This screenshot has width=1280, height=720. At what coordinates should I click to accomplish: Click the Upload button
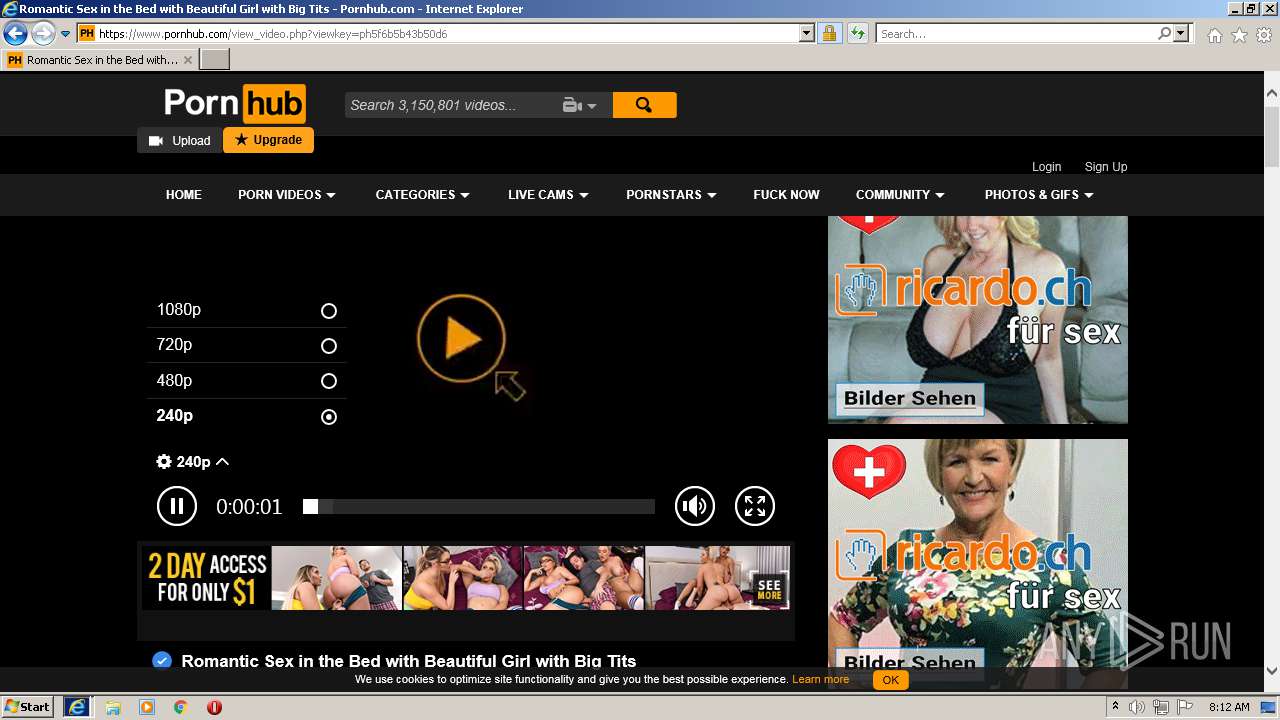(x=180, y=141)
